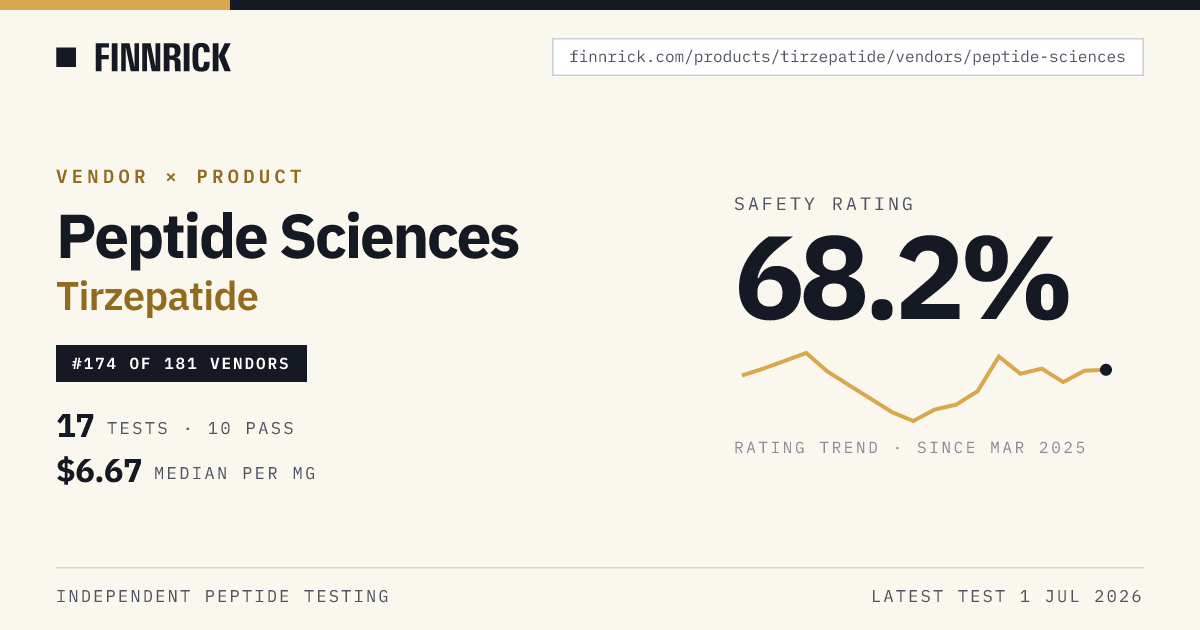The image size is (1200, 630).
Task: Open the Peptide Sciences vendor heading
Action: pyautogui.click(x=288, y=238)
